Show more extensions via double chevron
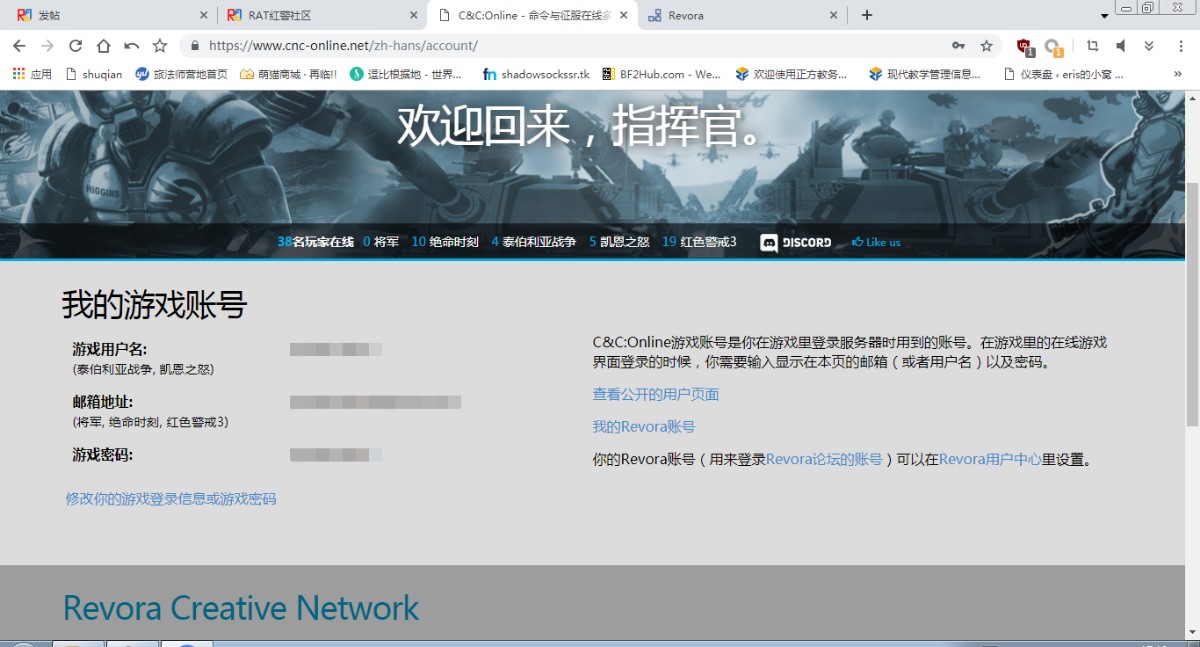Image resolution: width=1200 pixels, height=647 pixels. pos(1149,46)
